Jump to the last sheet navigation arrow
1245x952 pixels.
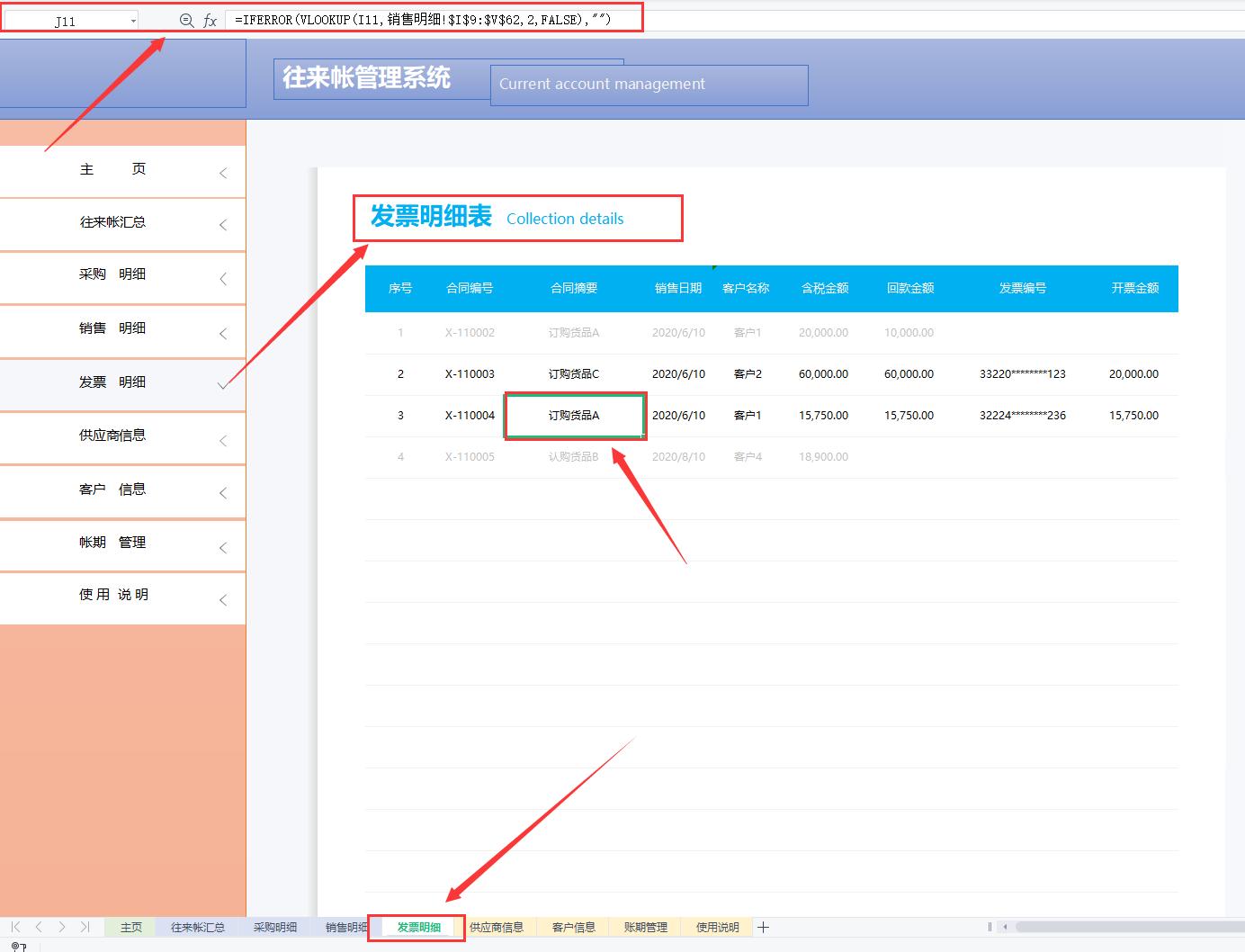[x=85, y=926]
